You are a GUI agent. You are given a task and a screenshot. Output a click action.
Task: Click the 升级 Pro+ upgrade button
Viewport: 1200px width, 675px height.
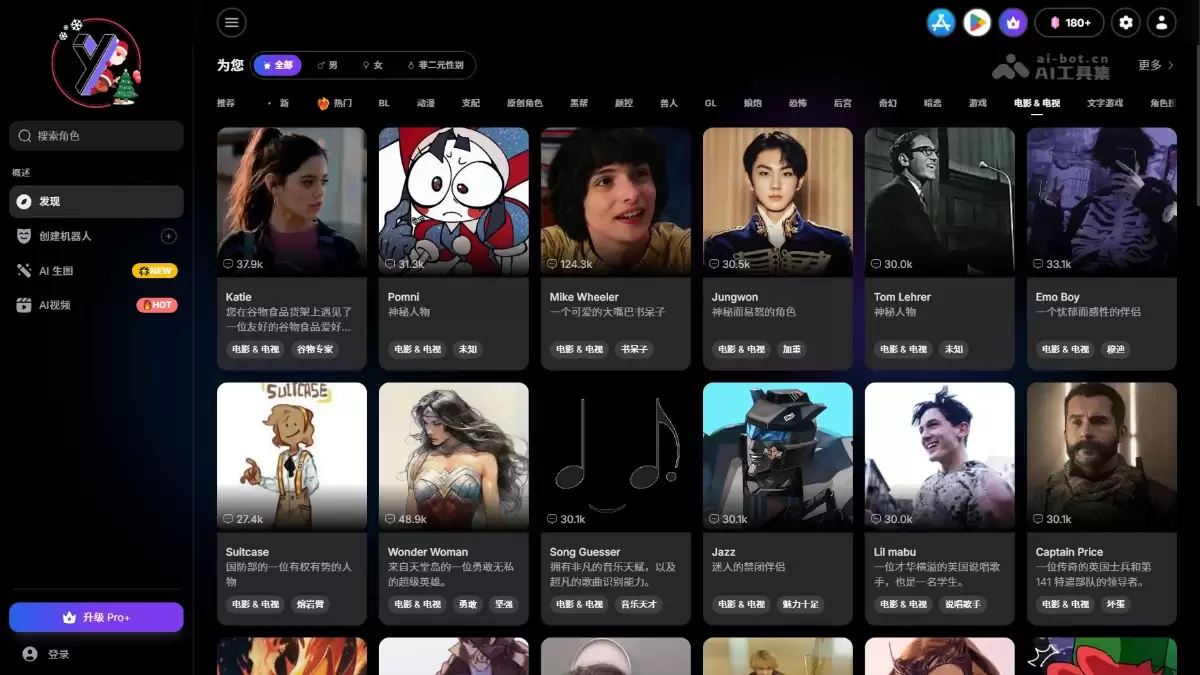[x=96, y=617]
